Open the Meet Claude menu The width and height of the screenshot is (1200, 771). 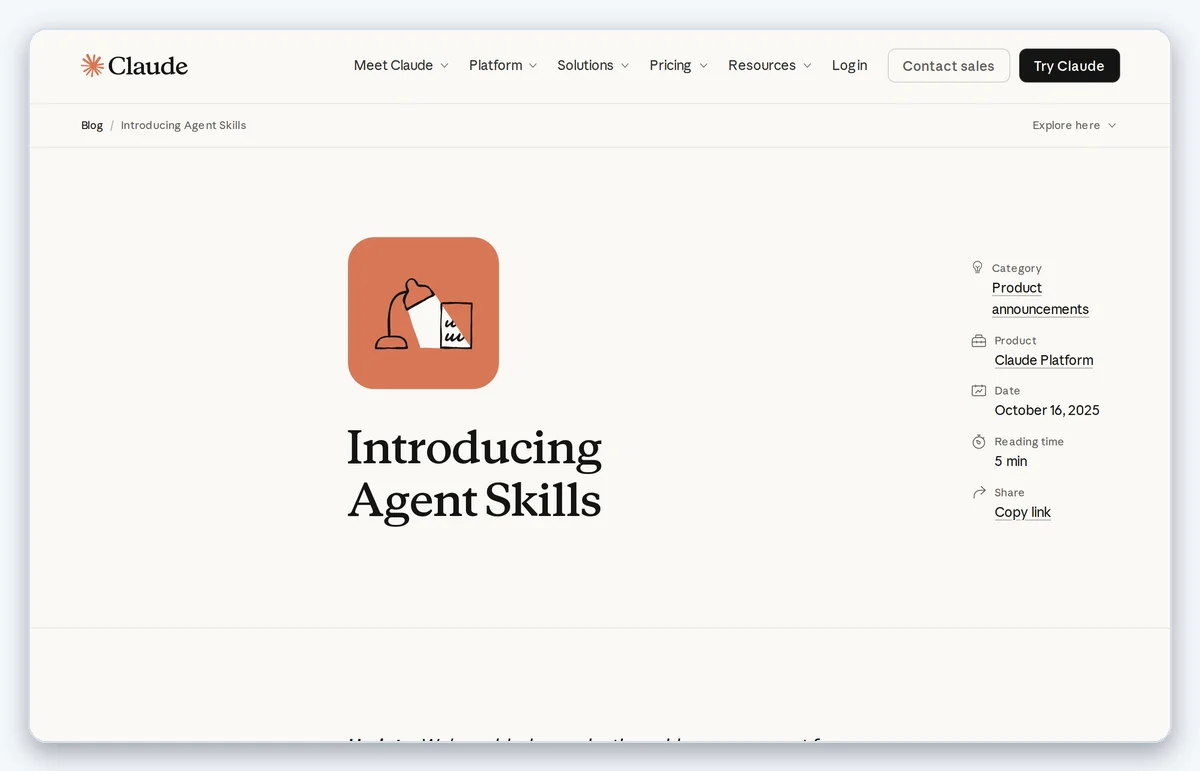pyautogui.click(x=401, y=65)
